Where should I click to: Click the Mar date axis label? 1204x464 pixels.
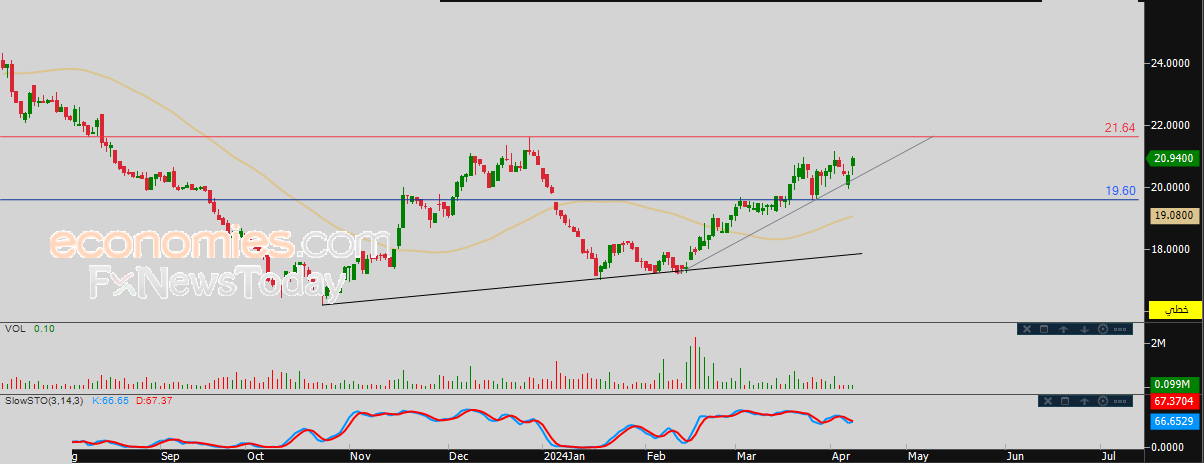747,456
